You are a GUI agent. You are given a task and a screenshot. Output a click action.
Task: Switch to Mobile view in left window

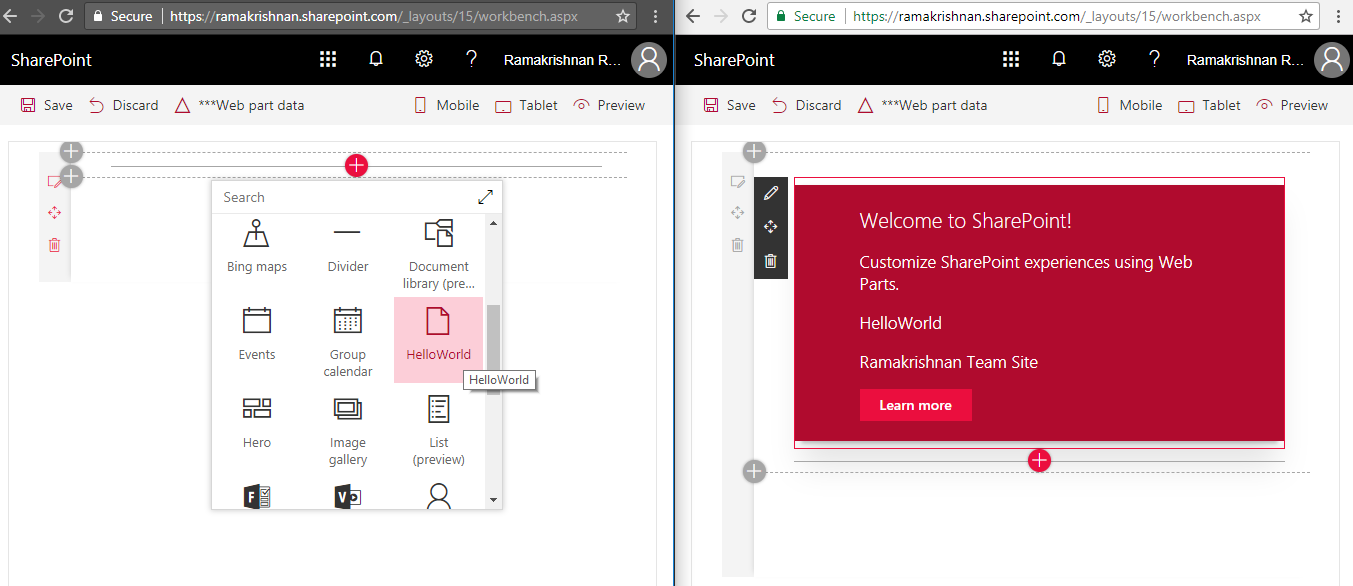click(x=446, y=105)
